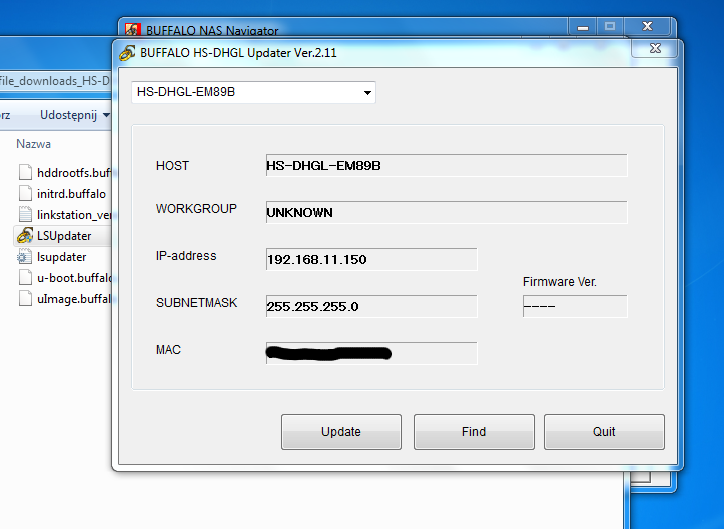Select the uImage.buffalo file icon
This screenshot has width=724, height=529.
[x=25, y=299]
